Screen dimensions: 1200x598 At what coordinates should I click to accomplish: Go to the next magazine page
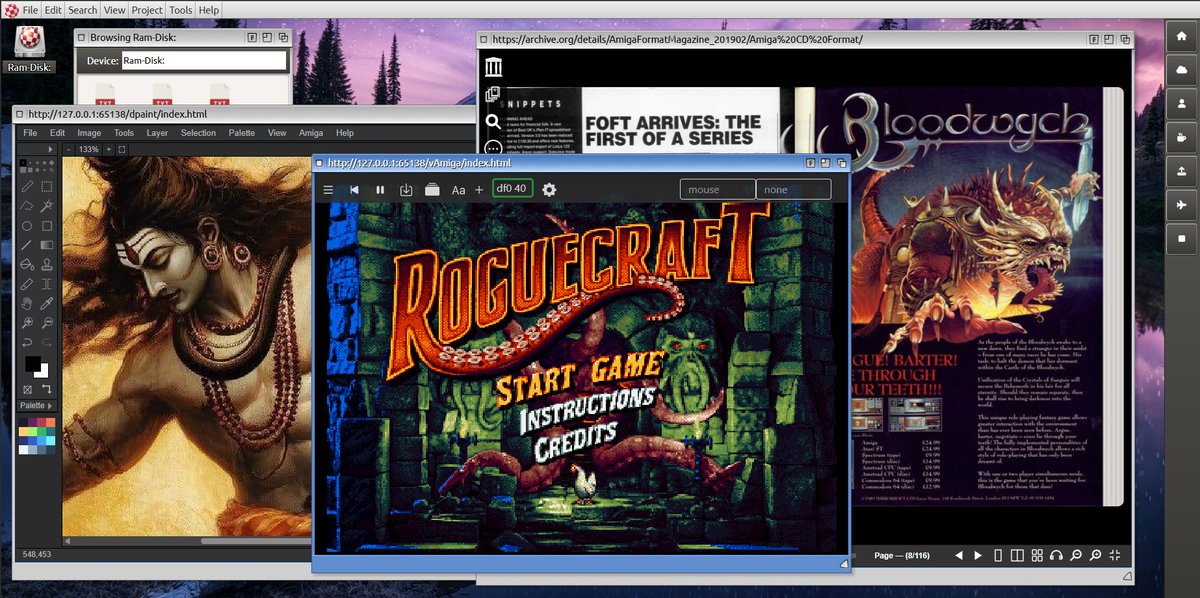[x=978, y=554]
